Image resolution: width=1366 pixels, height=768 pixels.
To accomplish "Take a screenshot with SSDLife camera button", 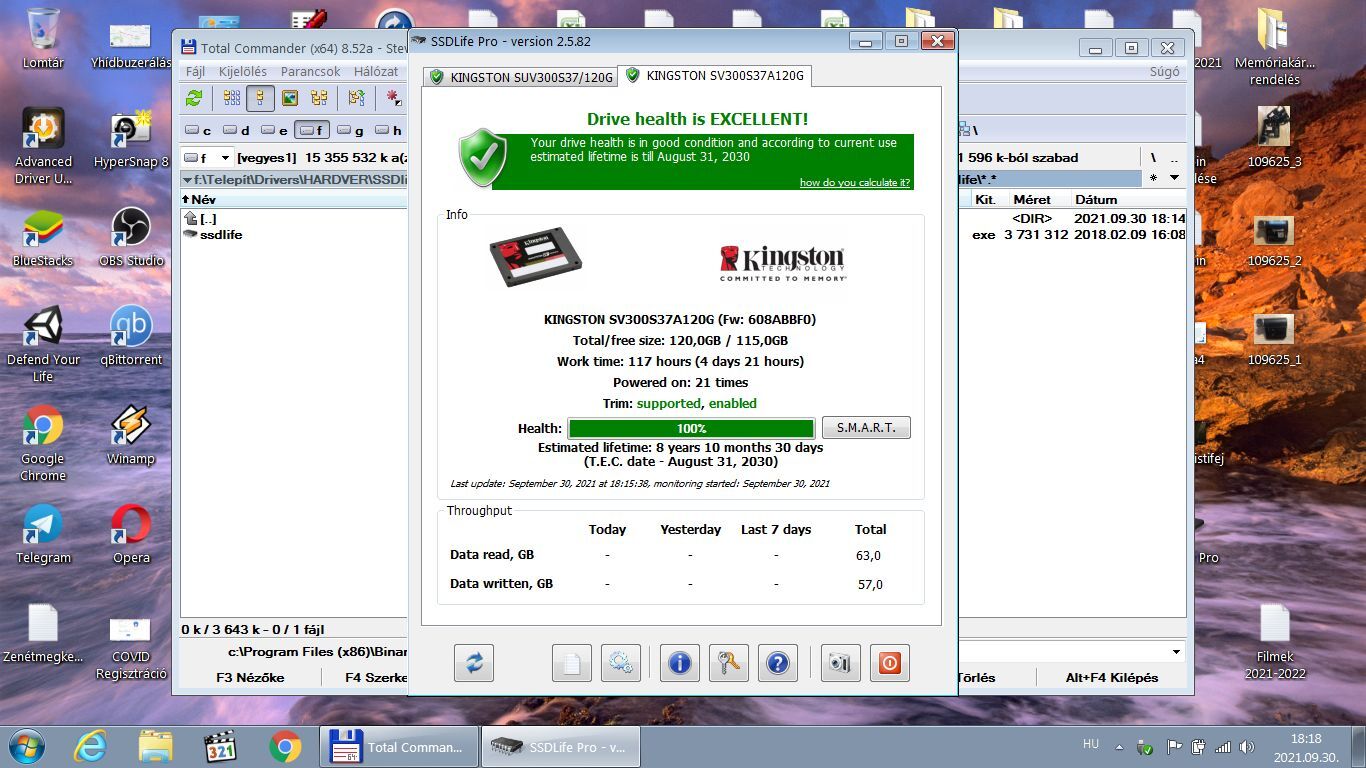I will (x=840, y=663).
